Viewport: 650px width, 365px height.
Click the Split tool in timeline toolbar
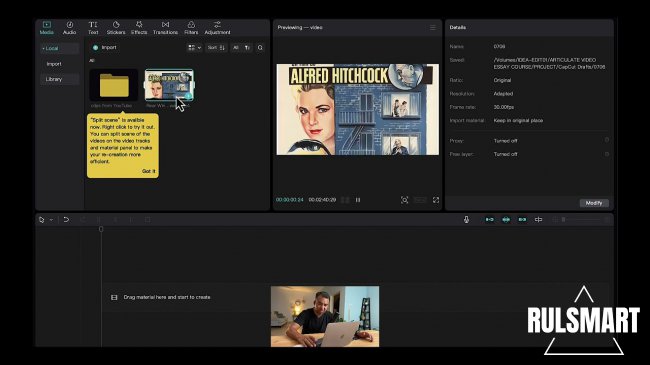(99, 219)
